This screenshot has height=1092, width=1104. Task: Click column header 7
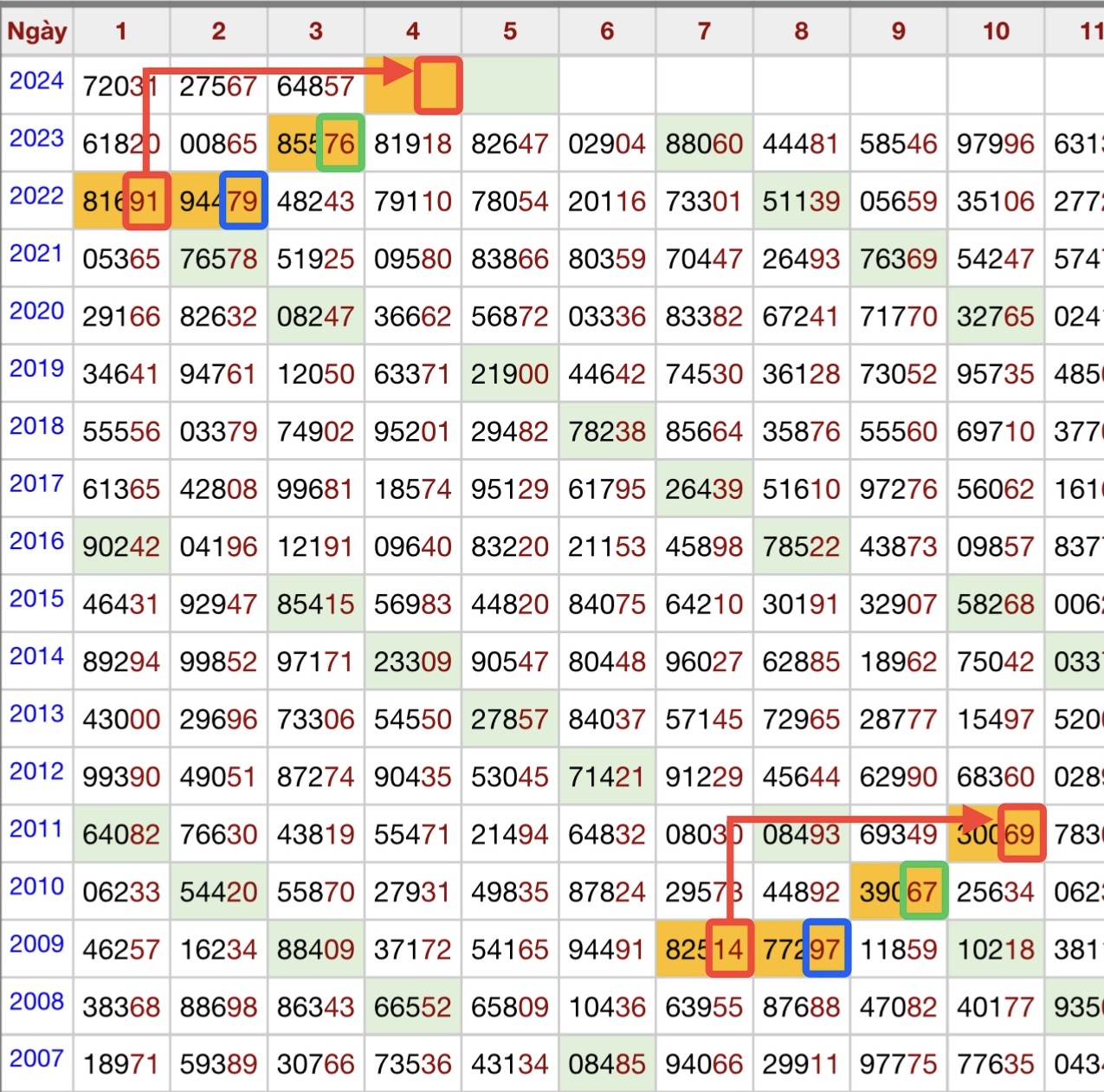tap(704, 32)
